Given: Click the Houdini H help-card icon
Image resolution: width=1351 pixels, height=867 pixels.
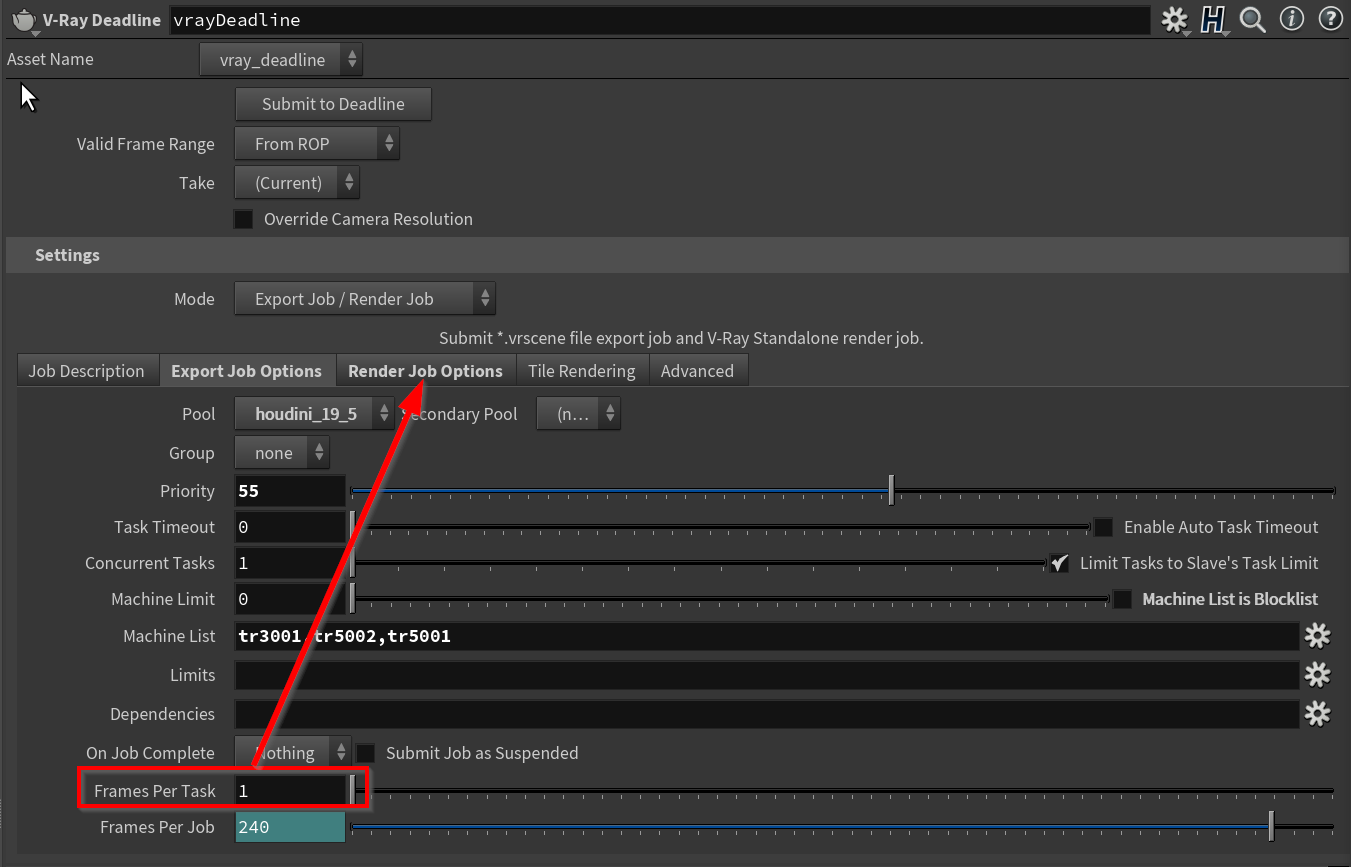Looking at the screenshot, I should [x=1214, y=20].
